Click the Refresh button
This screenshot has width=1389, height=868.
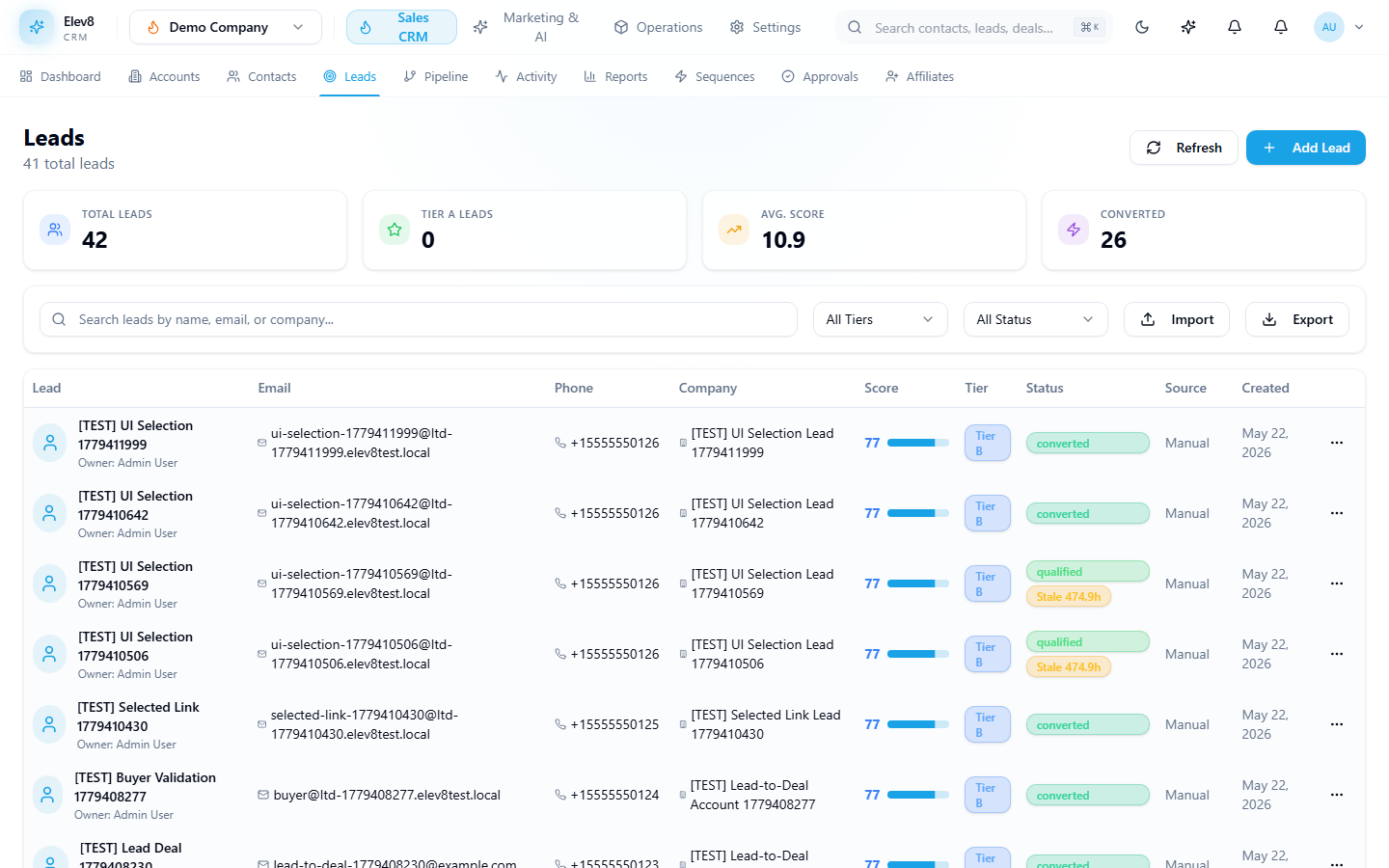tap(1184, 148)
